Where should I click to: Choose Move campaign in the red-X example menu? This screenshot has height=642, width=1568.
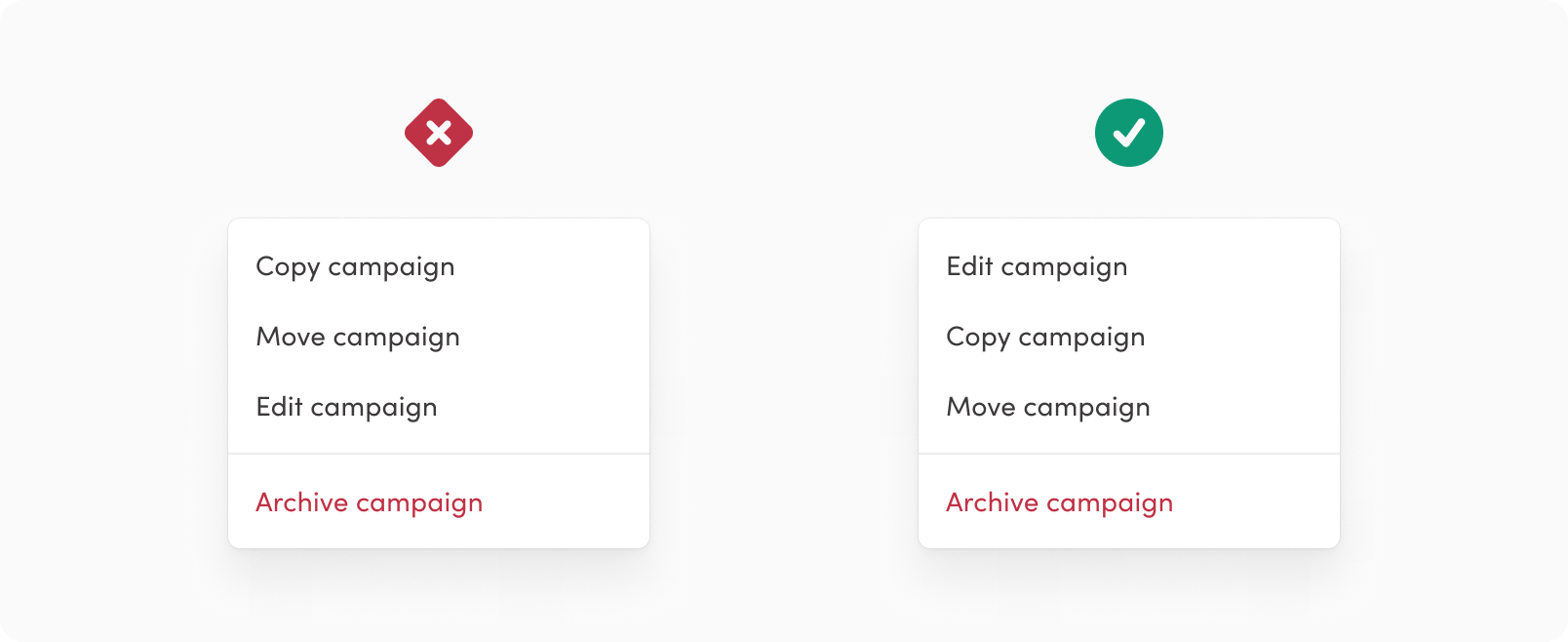point(358,338)
